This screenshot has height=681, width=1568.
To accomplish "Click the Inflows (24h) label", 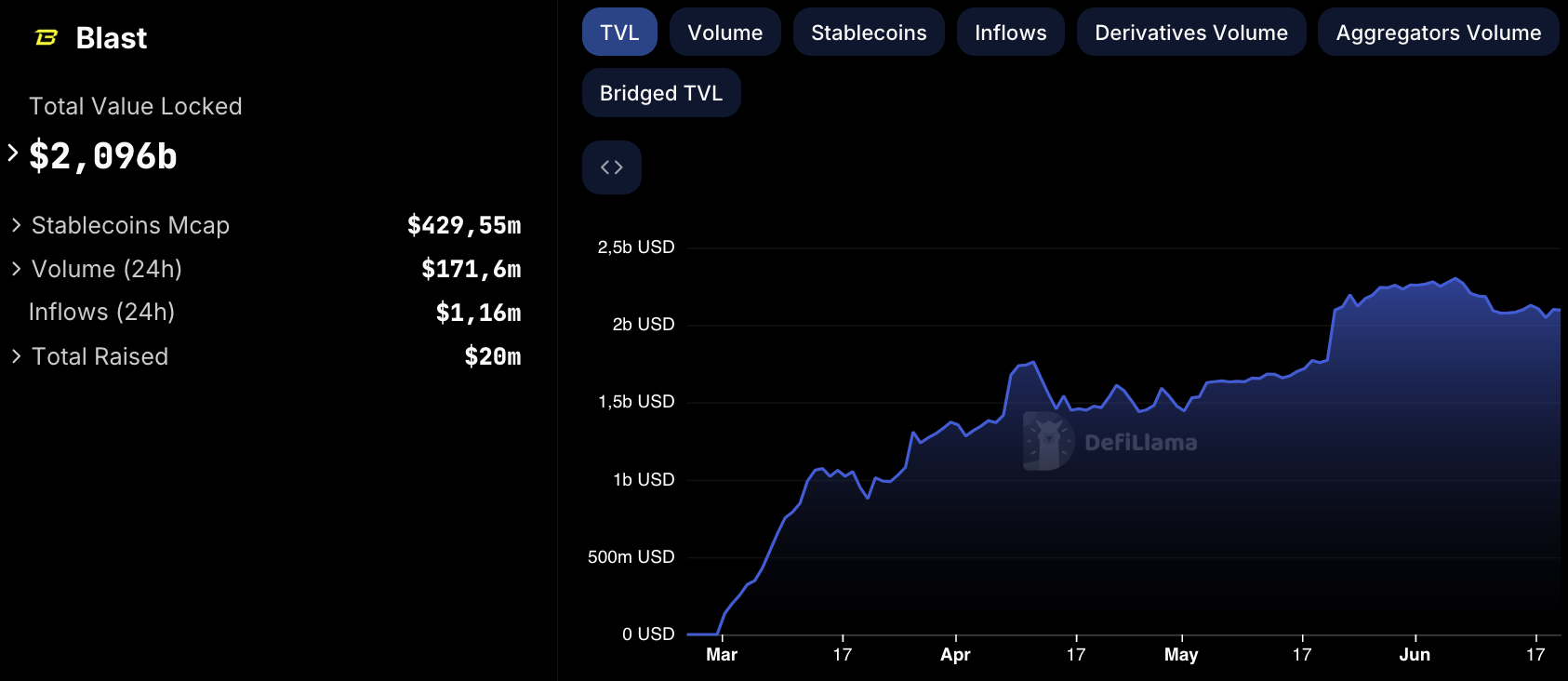I will pos(101,312).
